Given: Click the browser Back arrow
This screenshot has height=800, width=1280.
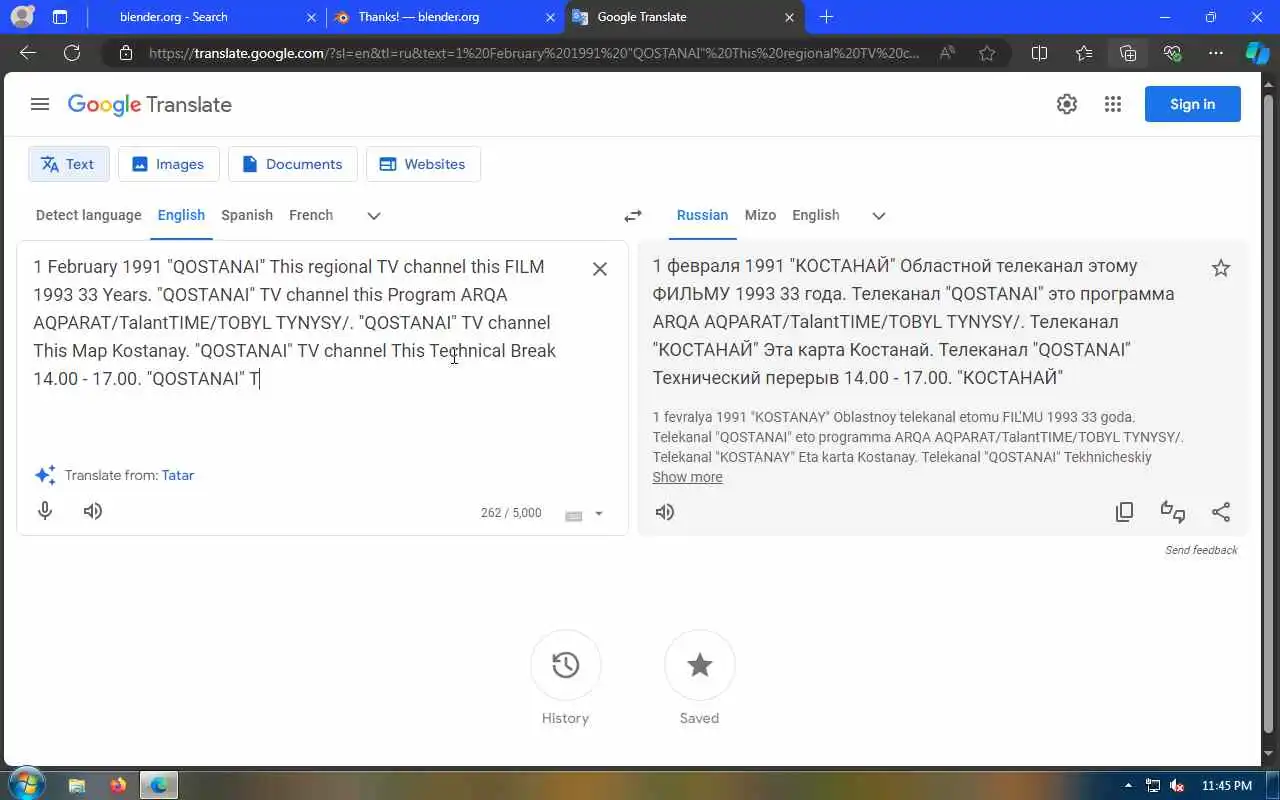Looking at the screenshot, I should tap(28, 53).
